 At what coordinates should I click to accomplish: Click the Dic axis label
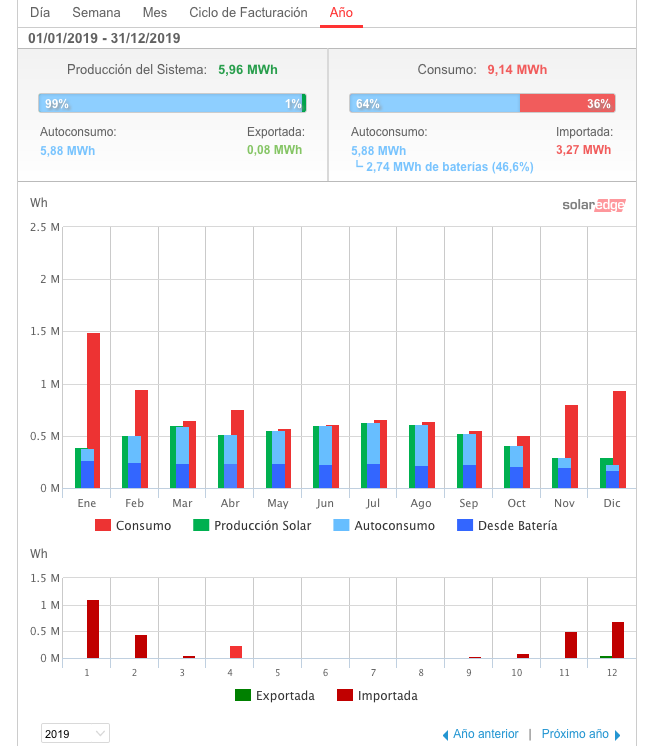[612, 503]
